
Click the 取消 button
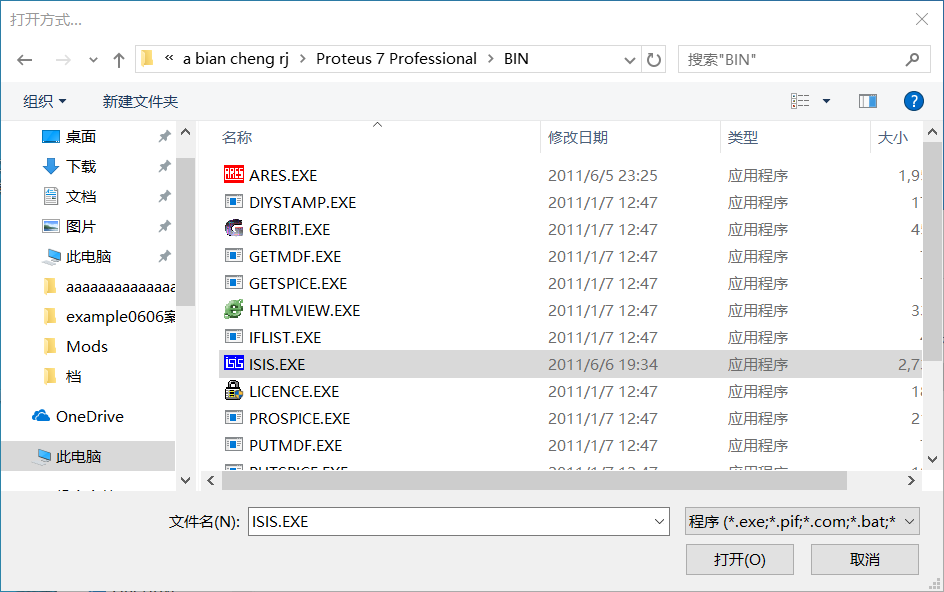pos(865,559)
